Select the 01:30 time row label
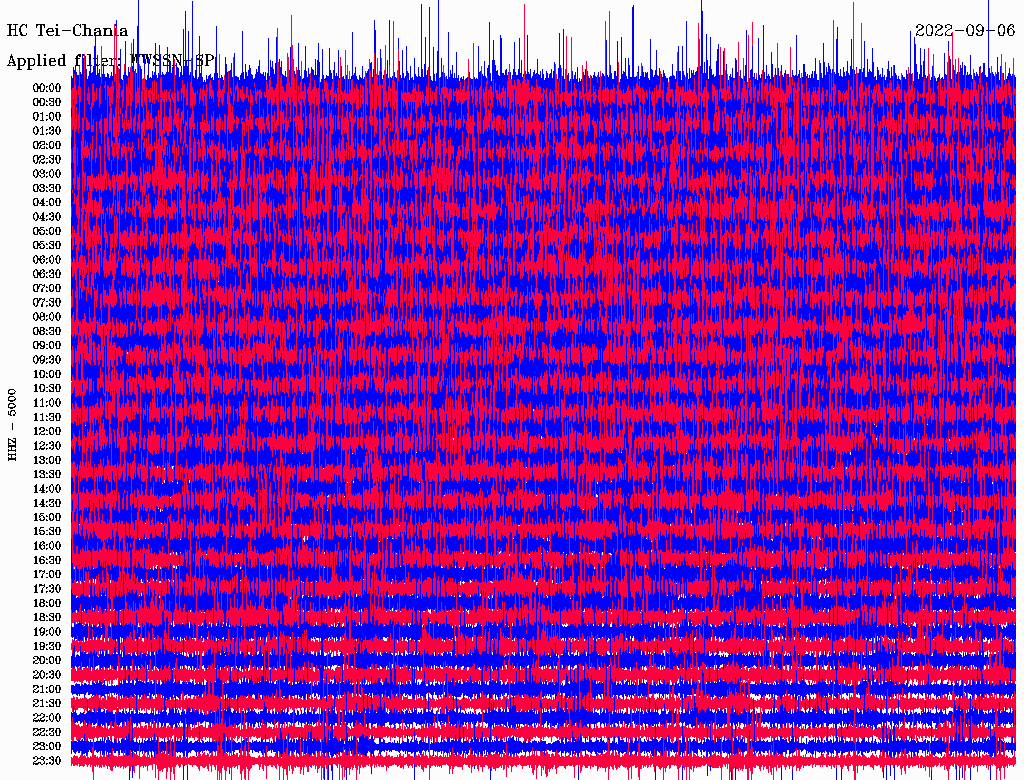This screenshot has height=780, width=1024. tap(47, 131)
